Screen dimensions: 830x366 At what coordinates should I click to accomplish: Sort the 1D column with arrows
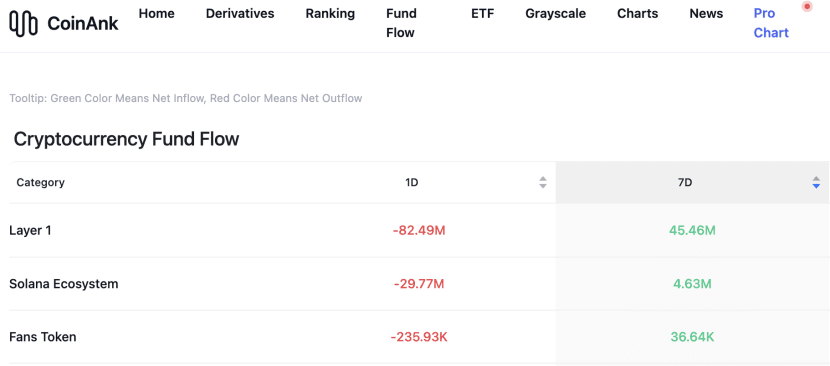pyautogui.click(x=543, y=183)
